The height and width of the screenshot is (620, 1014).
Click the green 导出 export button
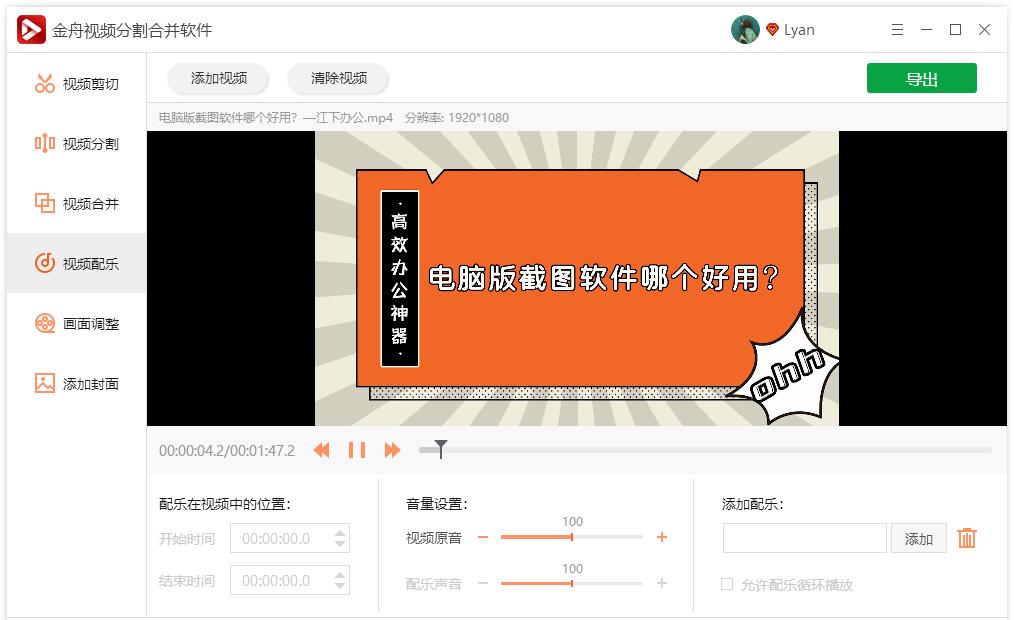(x=921, y=78)
